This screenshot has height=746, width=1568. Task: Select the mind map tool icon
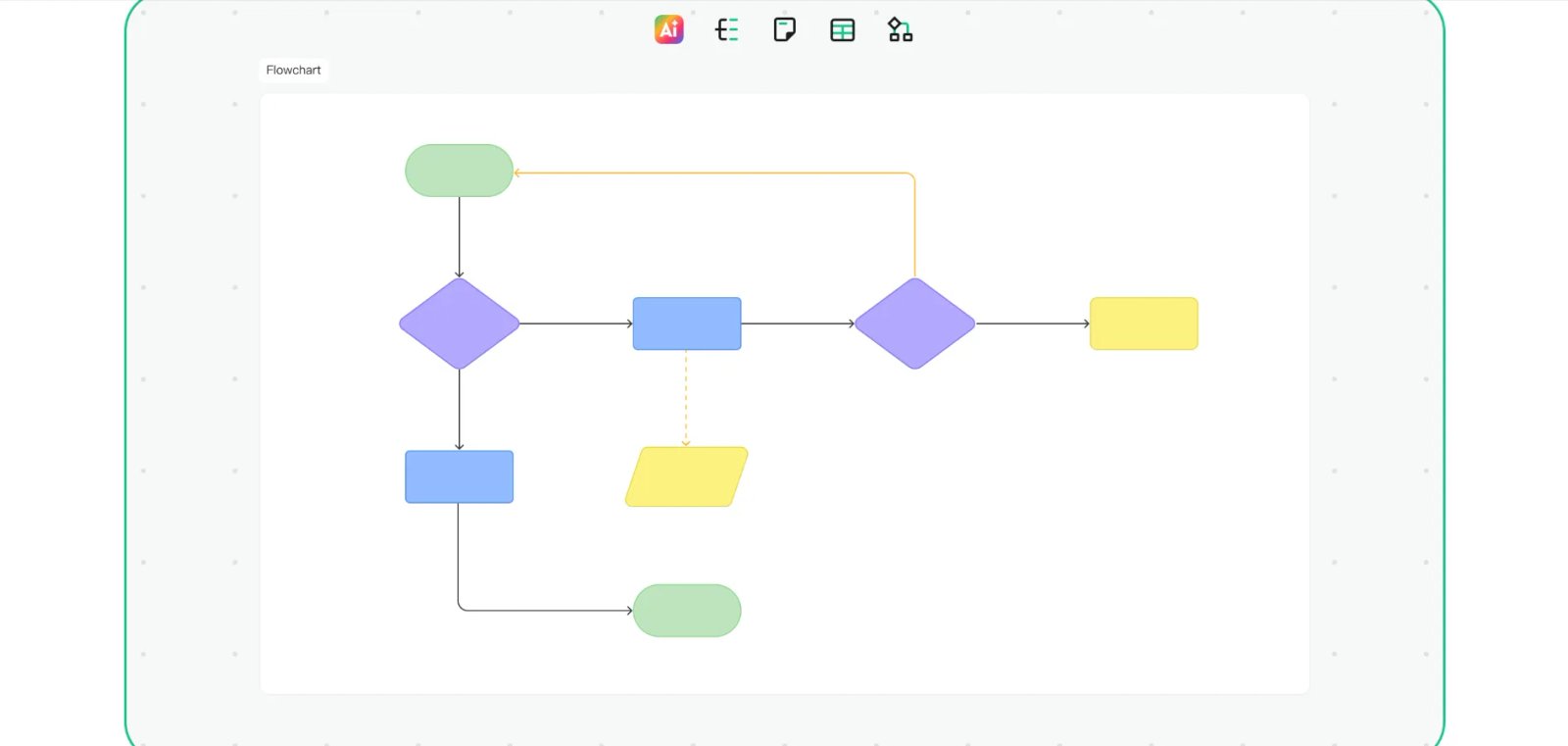click(726, 29)
